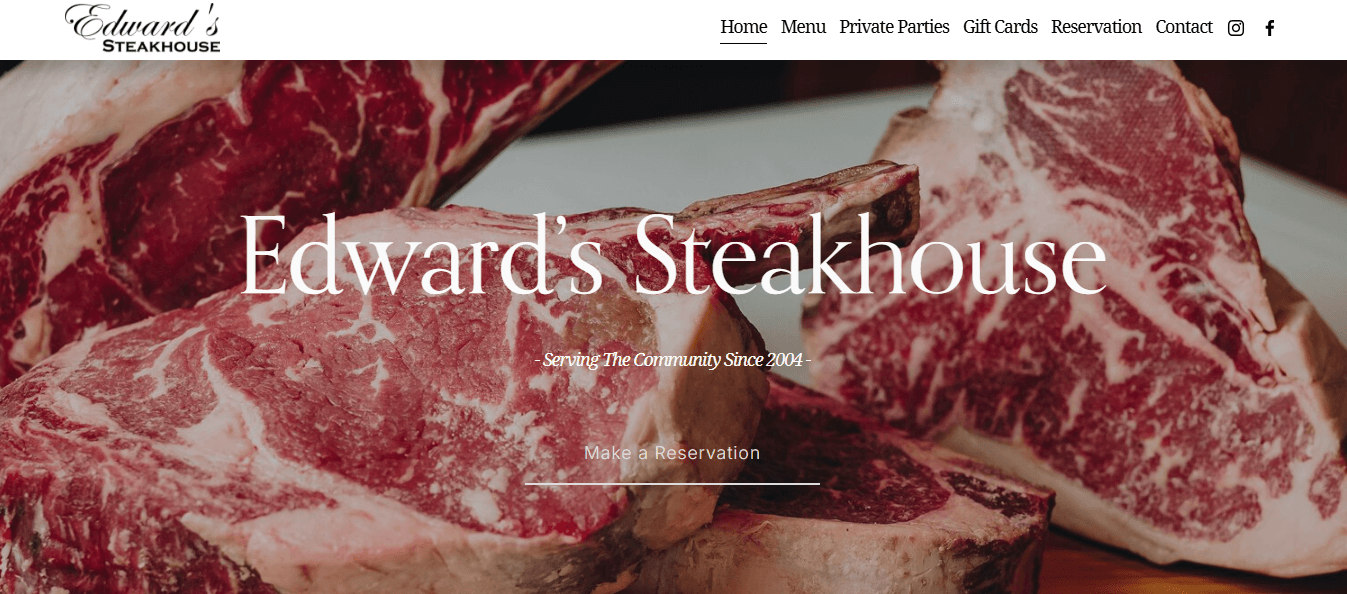Open the Contact page
The width and height of the screenshot is (1347, 594).
pos(1184,27)
